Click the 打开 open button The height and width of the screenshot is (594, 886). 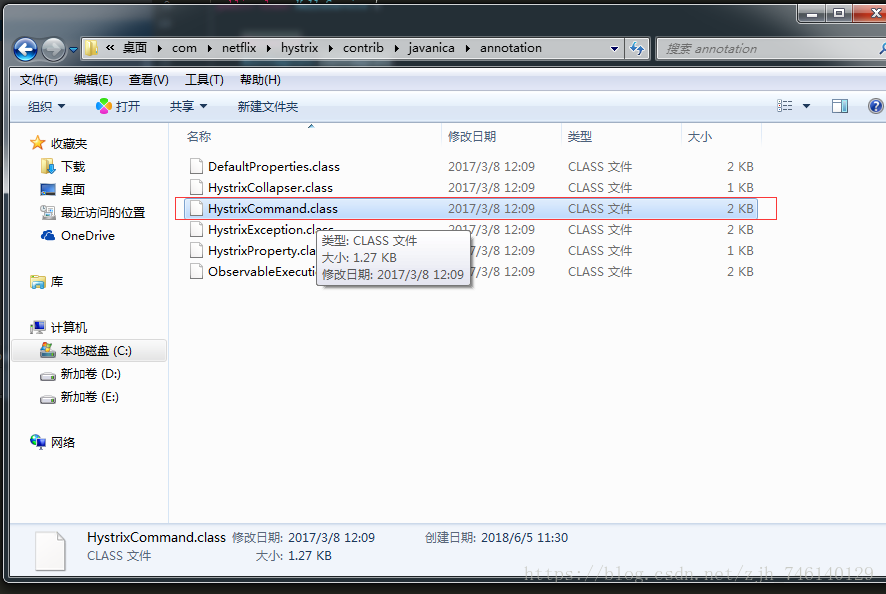(118, 106)
